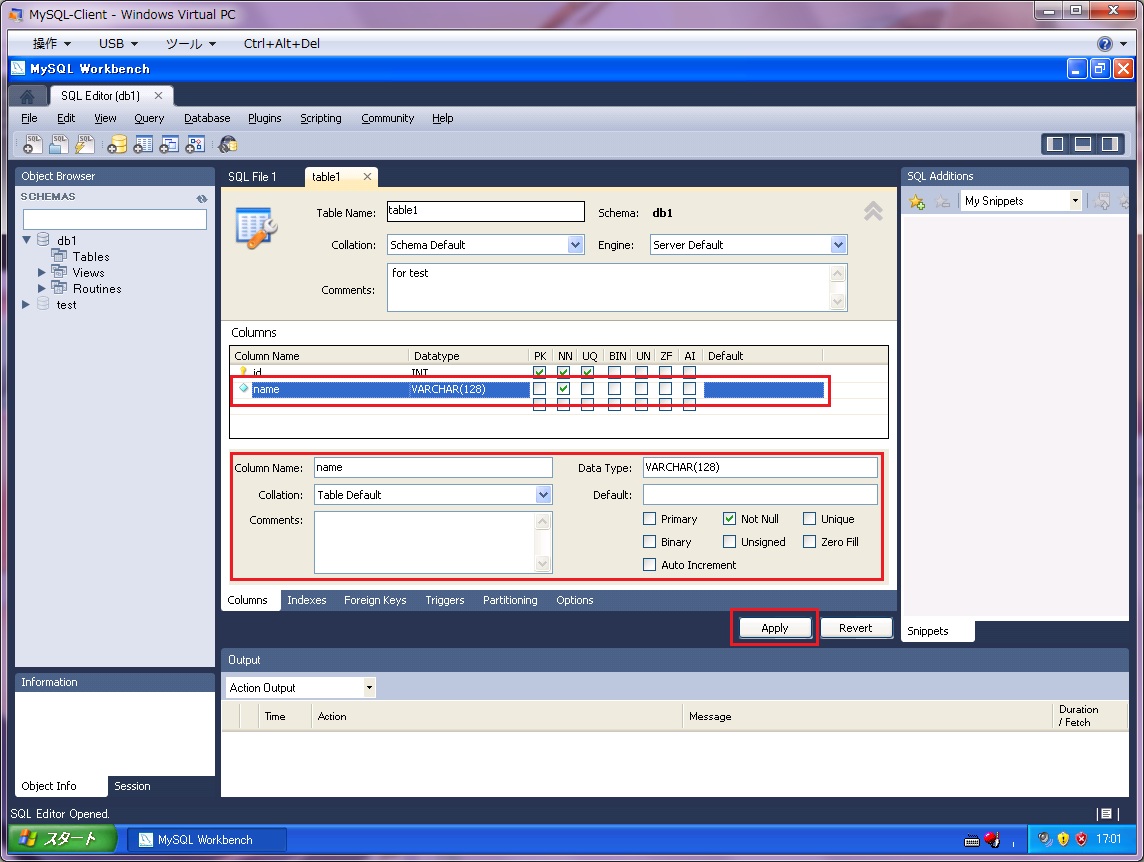Open the yellow security shield tray icon

click(1063, 839)
